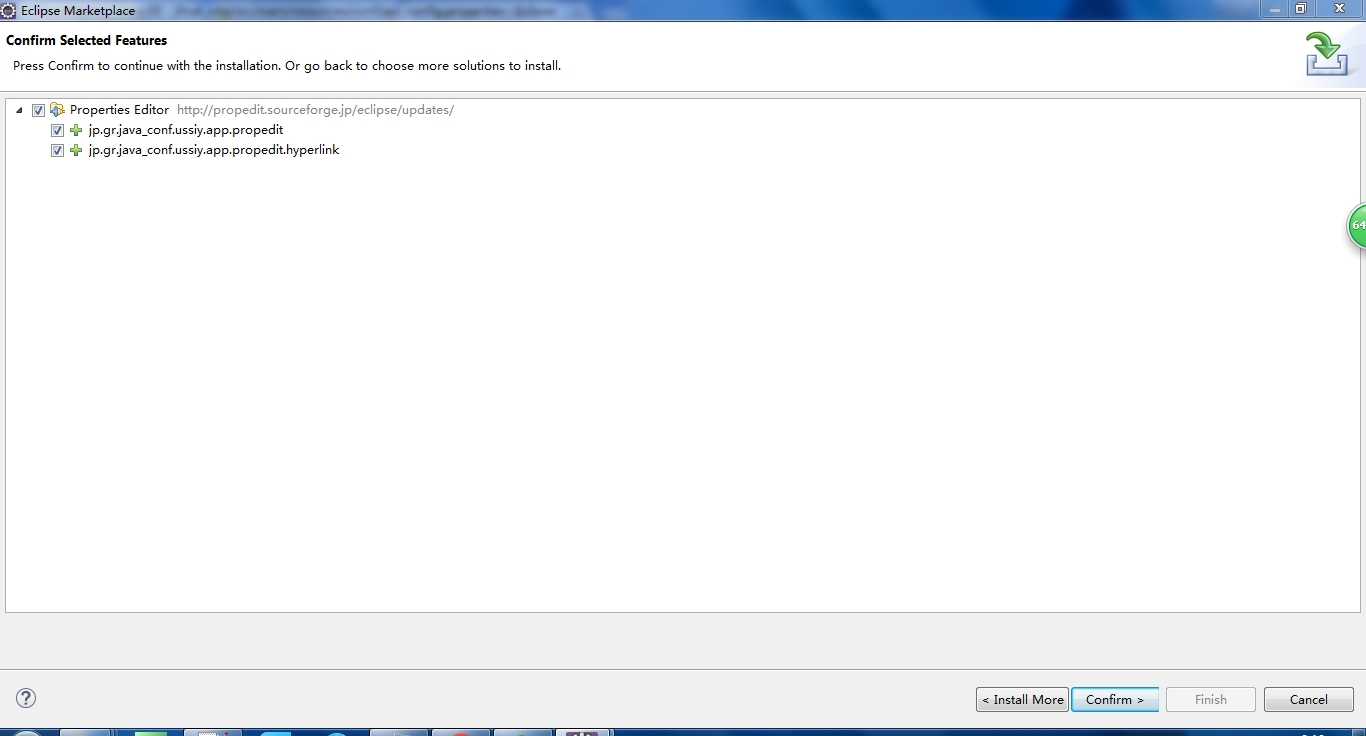Cancel the Marketplace installation dialog

pos(1308,699)
